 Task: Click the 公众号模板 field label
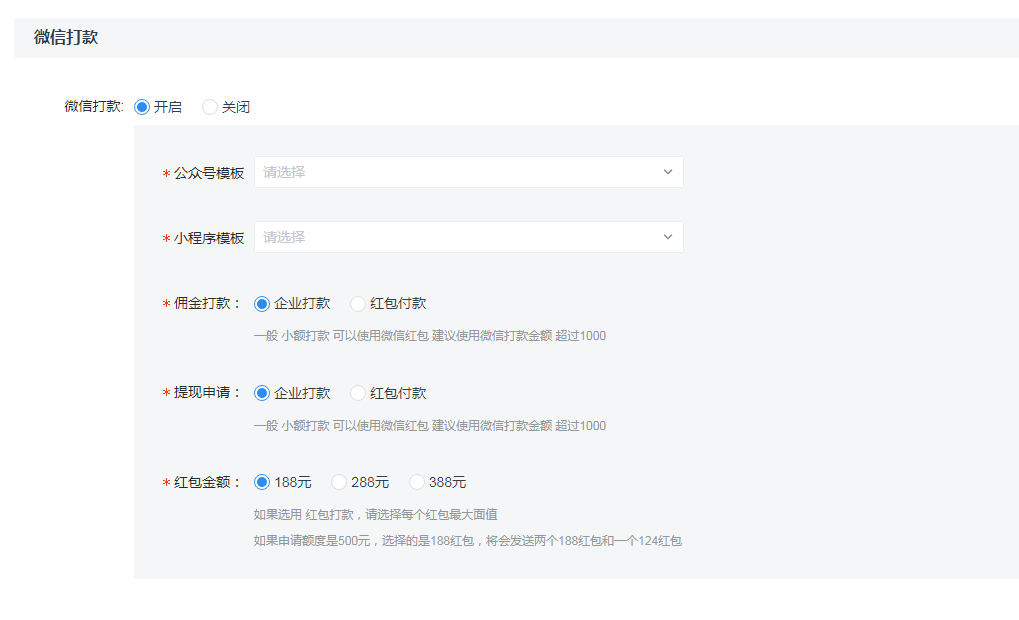click(x=209, y=173)
